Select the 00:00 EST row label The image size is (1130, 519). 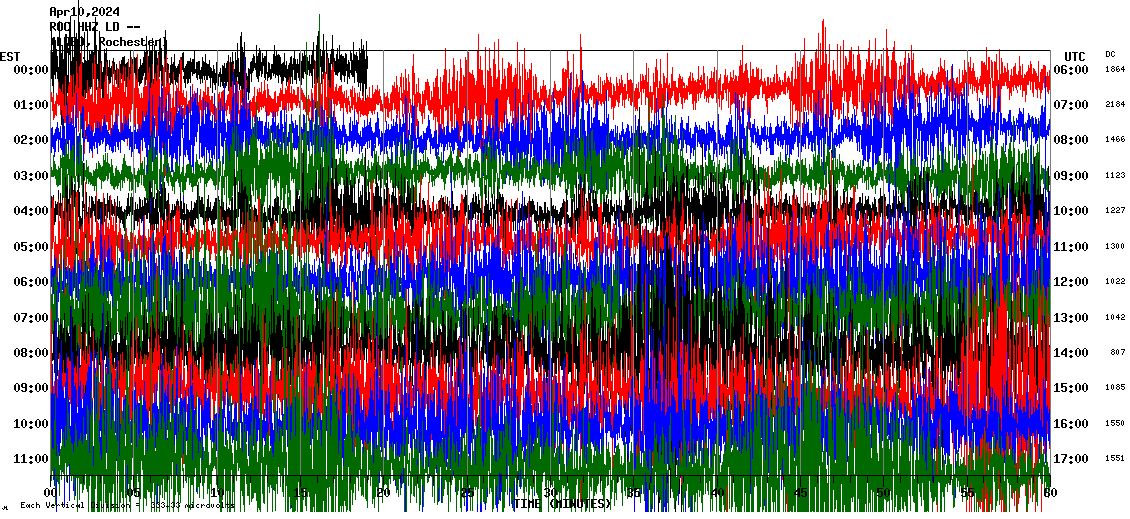click(x=31, y=70)
